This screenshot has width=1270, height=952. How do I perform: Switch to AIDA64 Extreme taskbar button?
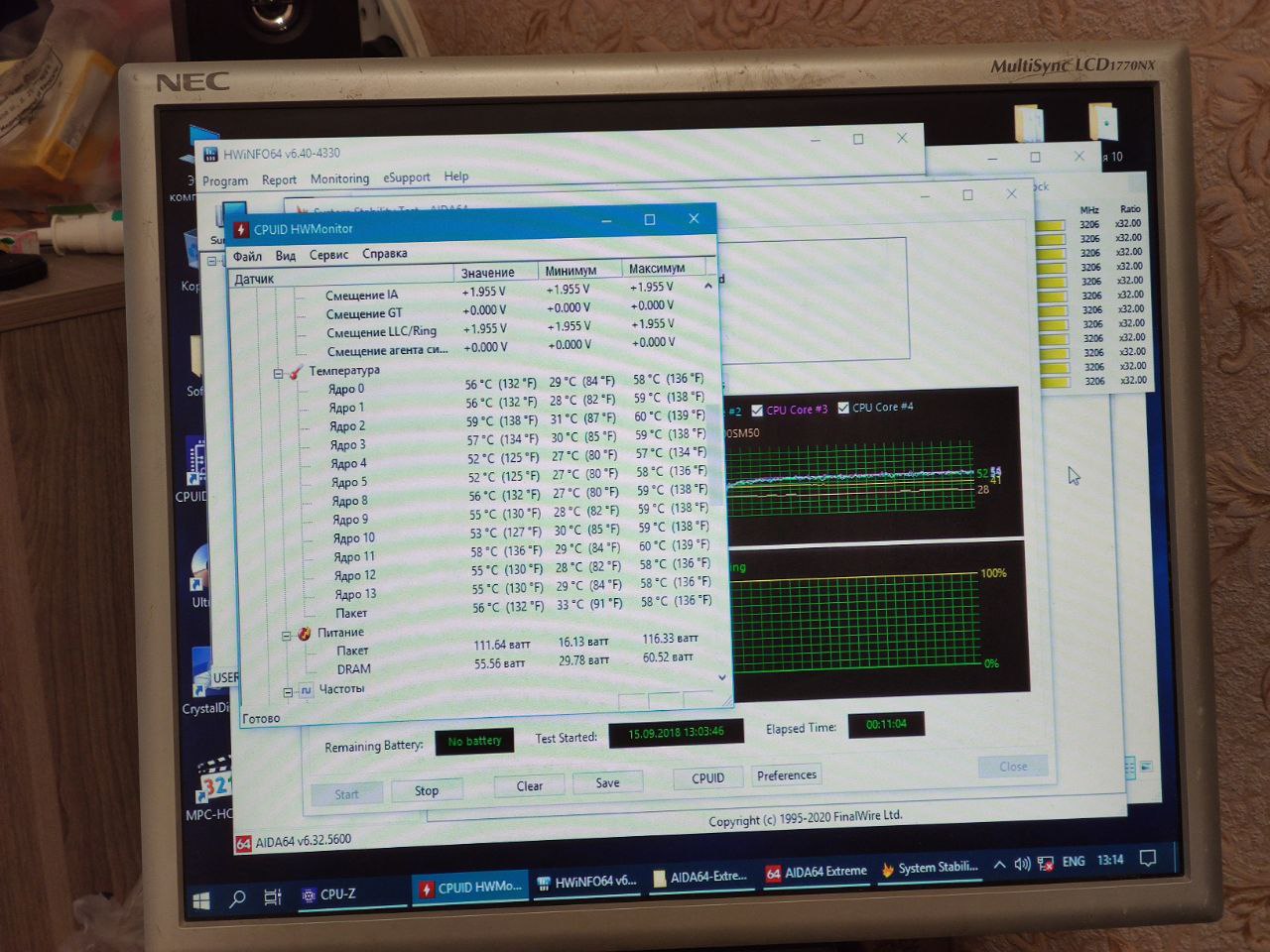tap(817, 872)
